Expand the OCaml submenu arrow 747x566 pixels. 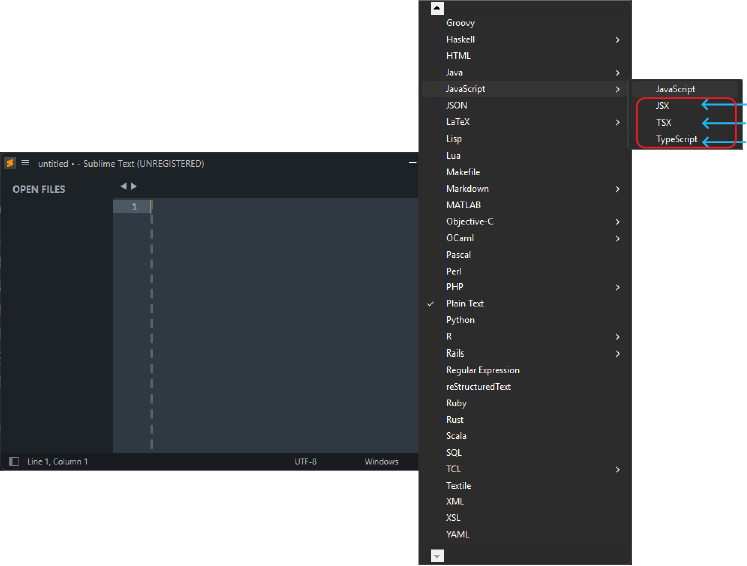(x=617, y=238)
